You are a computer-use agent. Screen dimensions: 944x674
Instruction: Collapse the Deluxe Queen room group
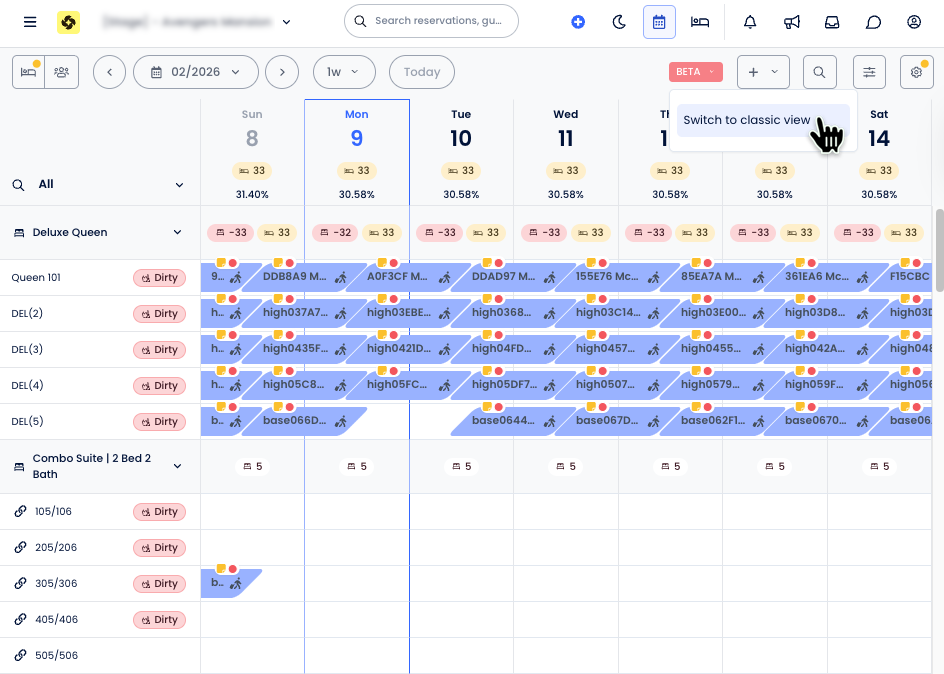[178, 233]
